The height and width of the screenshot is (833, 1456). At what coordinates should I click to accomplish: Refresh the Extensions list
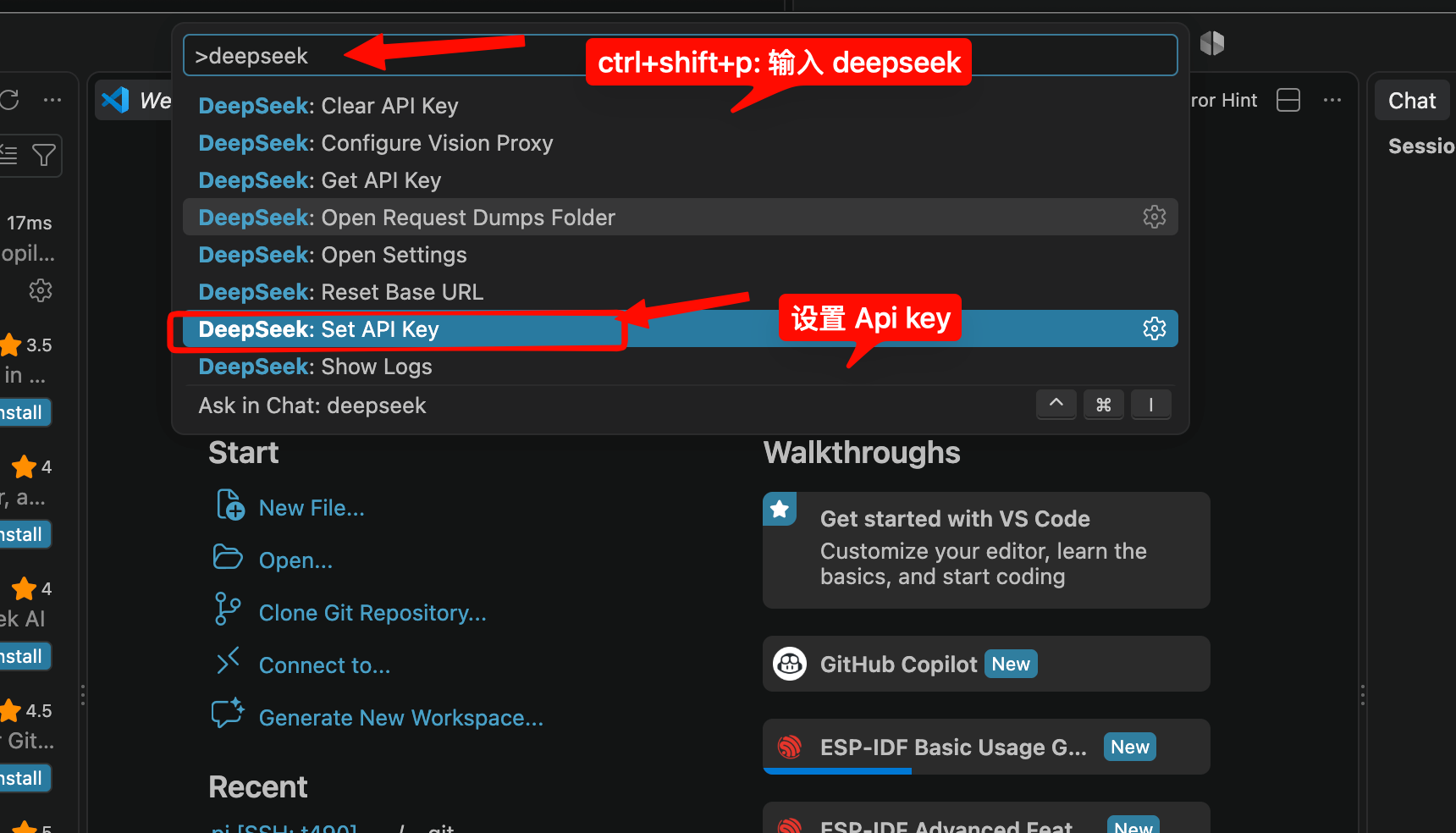coord(9,100)
